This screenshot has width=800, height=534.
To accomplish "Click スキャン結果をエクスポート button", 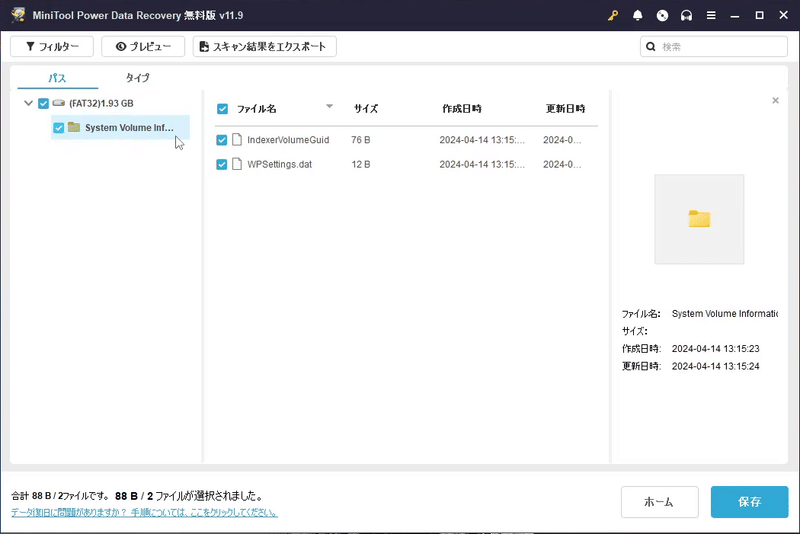I will 264,46.
